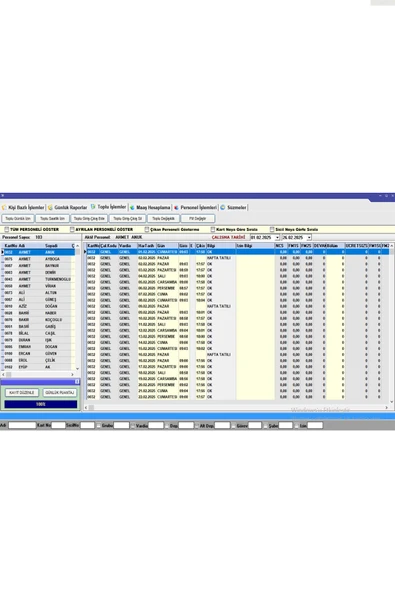Tick AYRILAN PERSONELİ GÖSTER checkbox
The height and width of the screenshot is (592, 395).
coord(72,230)
